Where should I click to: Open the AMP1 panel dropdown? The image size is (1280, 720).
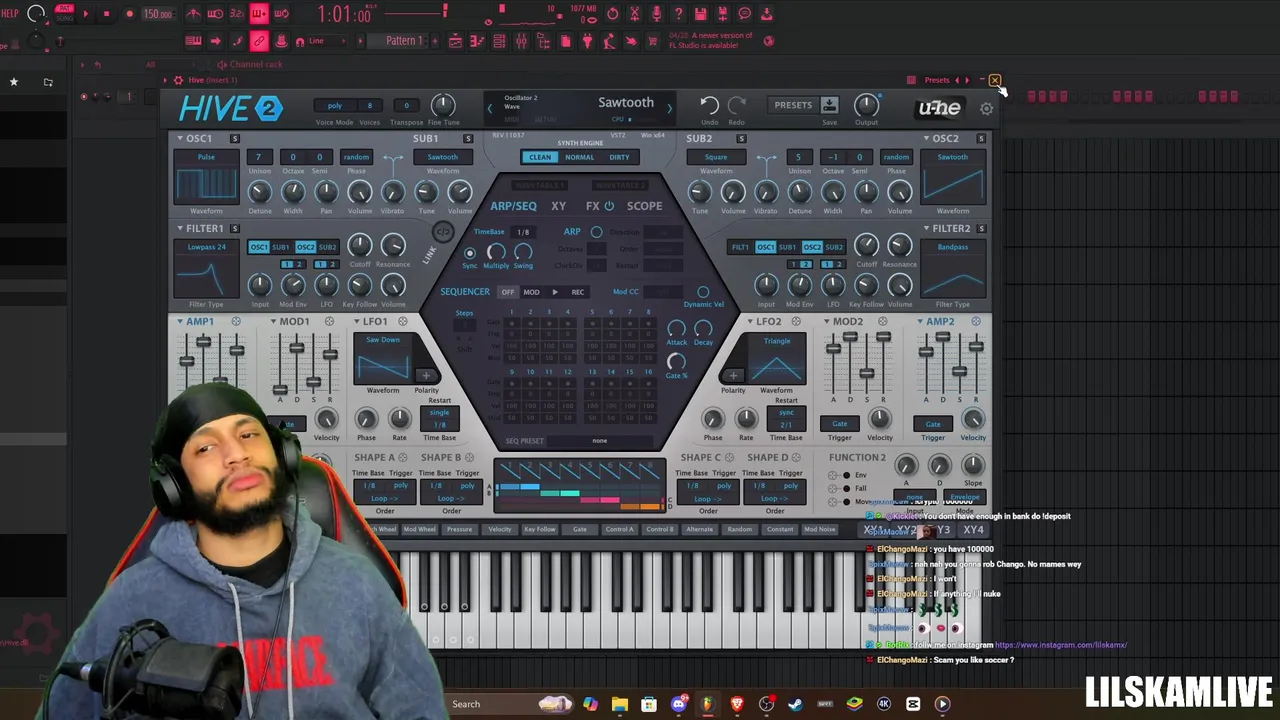[x=180, y=322]
